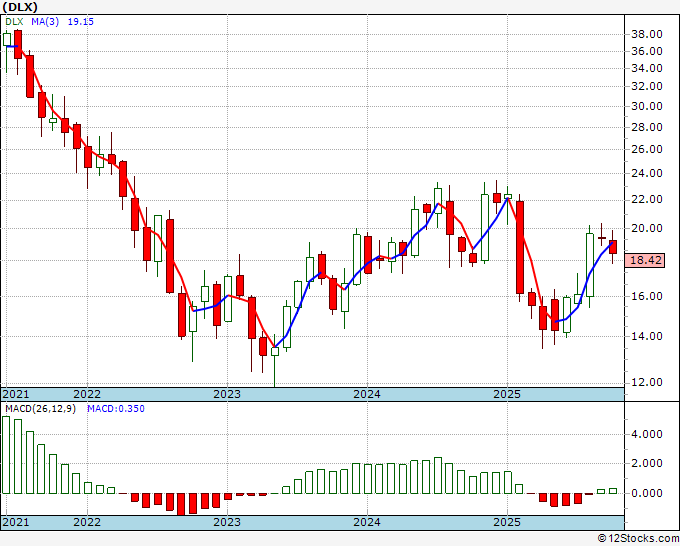This screenshot has height=546, width=680.
Task: Click the 32.00 price axis label
Action: (x=647, y=87)
